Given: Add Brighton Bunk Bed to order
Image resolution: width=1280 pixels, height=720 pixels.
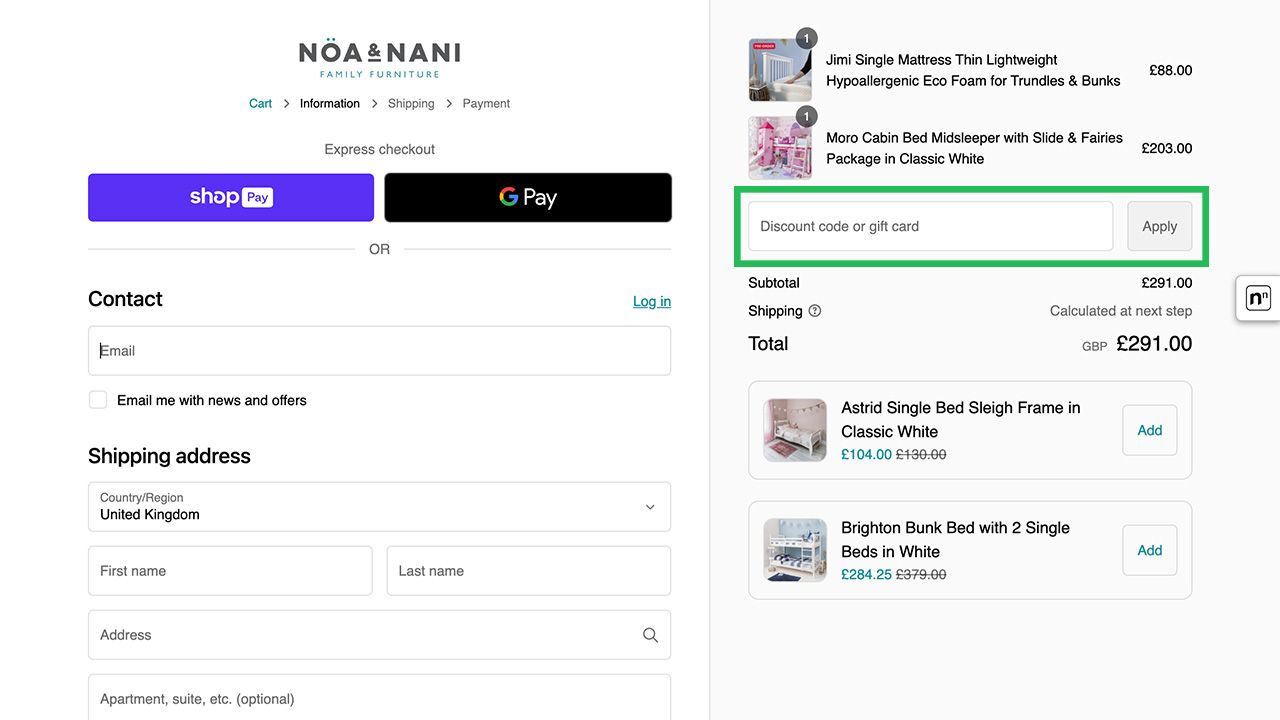Looking at the screenshot, I should click(1149, 550).
